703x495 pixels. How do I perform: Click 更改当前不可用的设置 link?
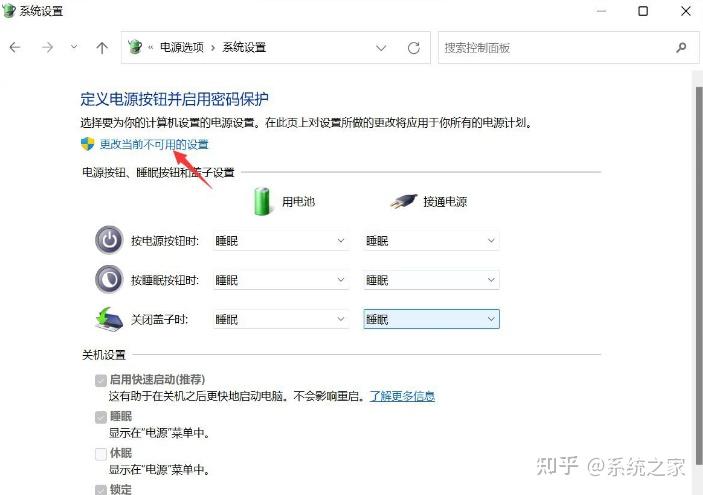pyautogui.click(x=154, y=144)
